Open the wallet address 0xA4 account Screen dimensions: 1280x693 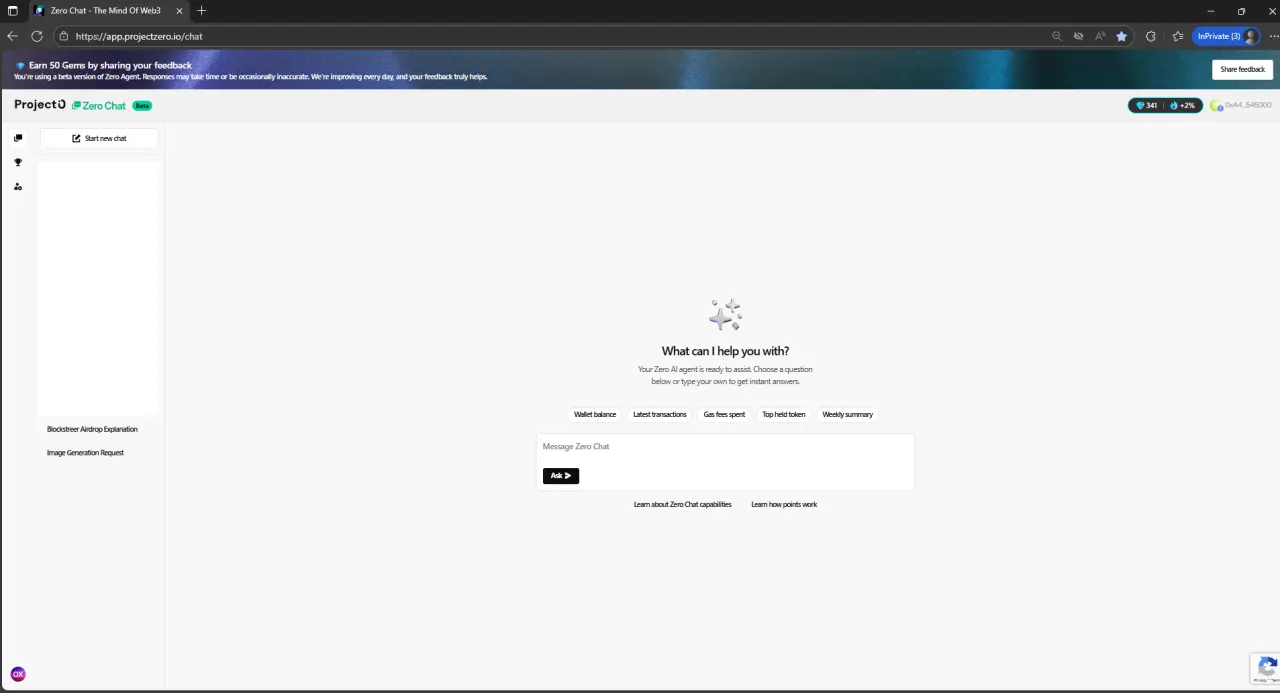coord(1241,105)
